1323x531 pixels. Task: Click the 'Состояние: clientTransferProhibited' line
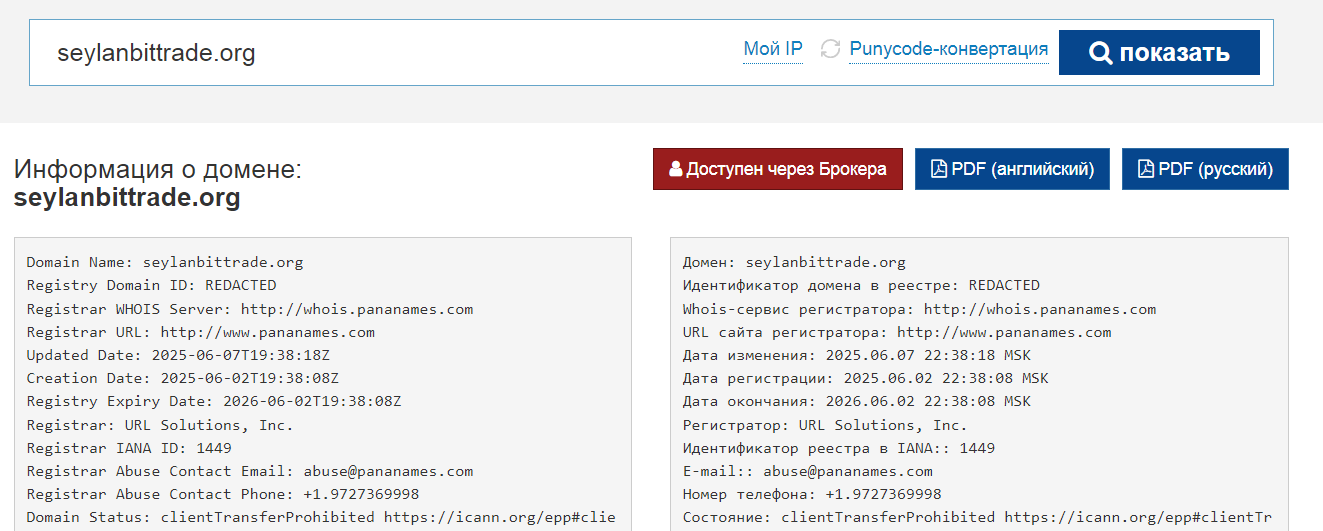pos(978,517)
